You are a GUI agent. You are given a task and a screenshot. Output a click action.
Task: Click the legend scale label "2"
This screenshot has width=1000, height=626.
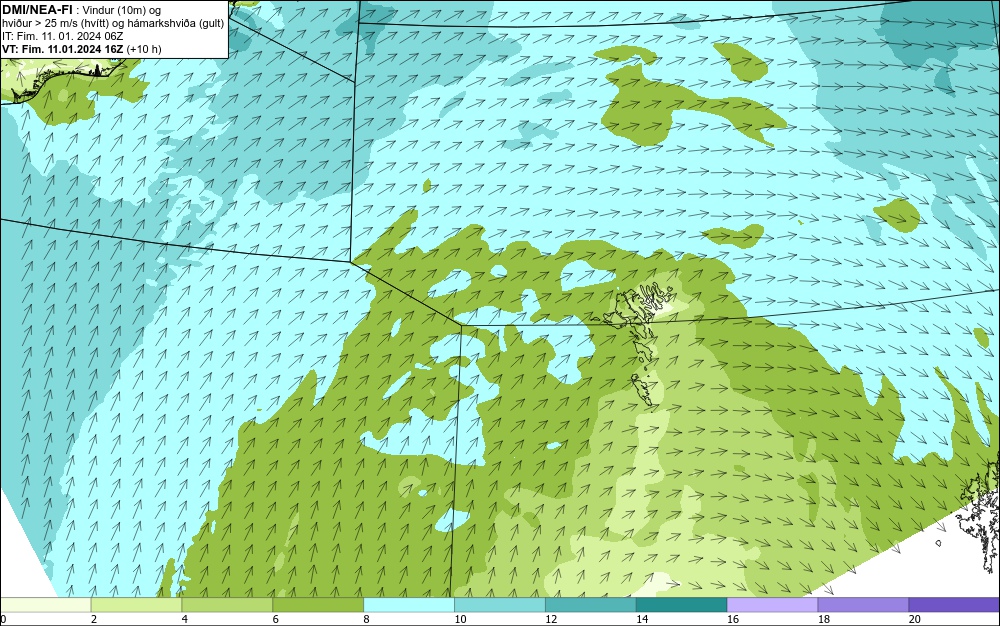94,619
